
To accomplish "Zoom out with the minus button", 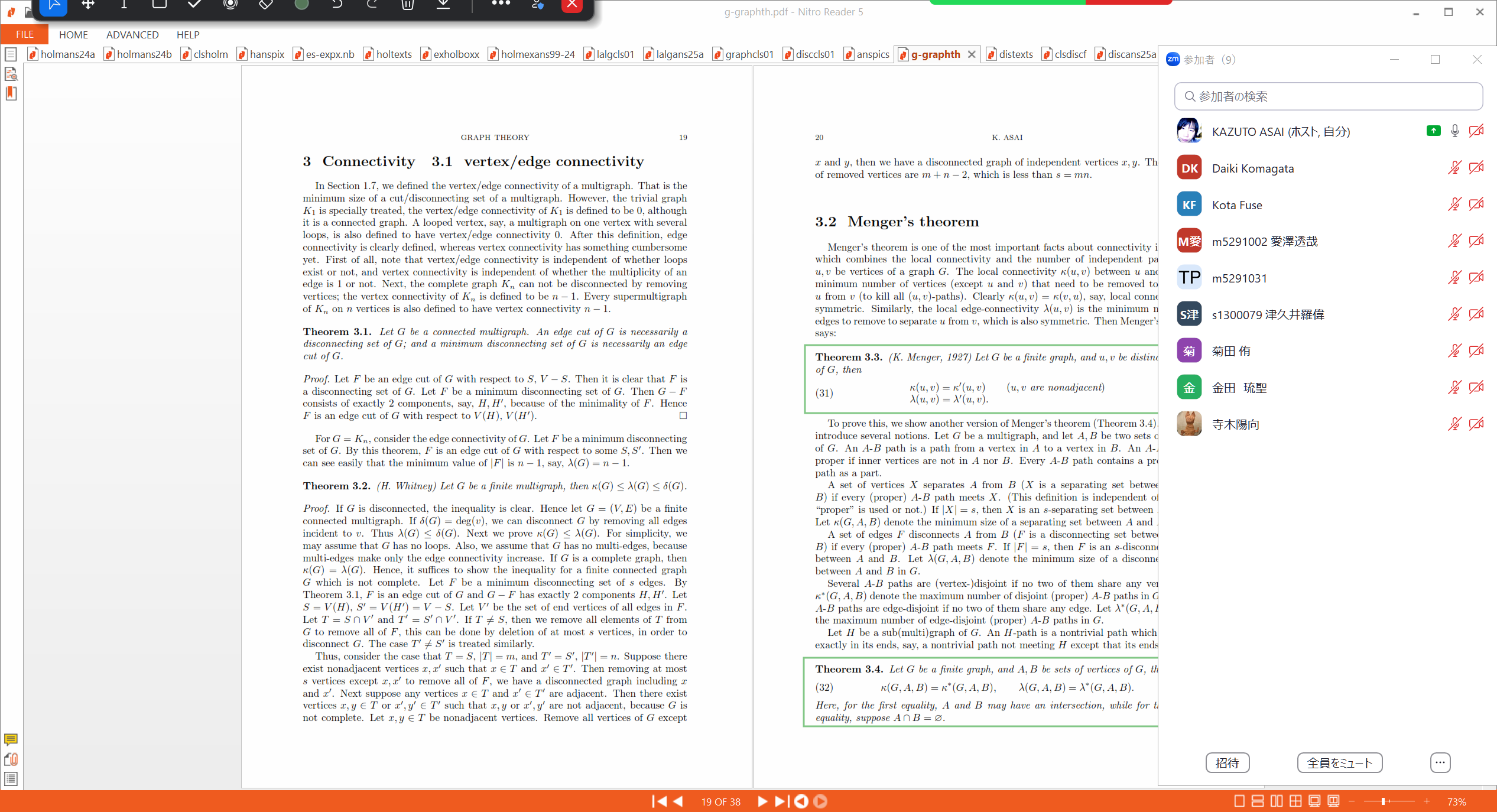I will 1351,801.
